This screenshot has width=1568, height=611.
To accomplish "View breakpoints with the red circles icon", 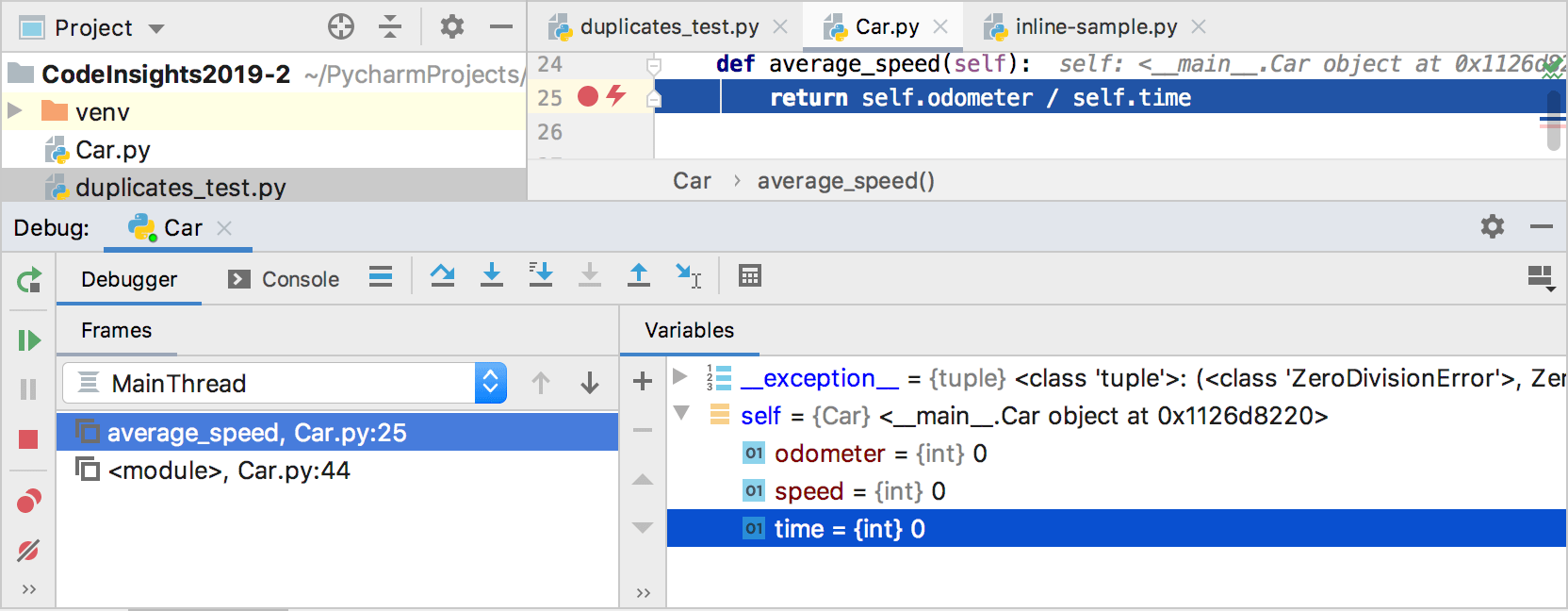I will coord(29,501).
